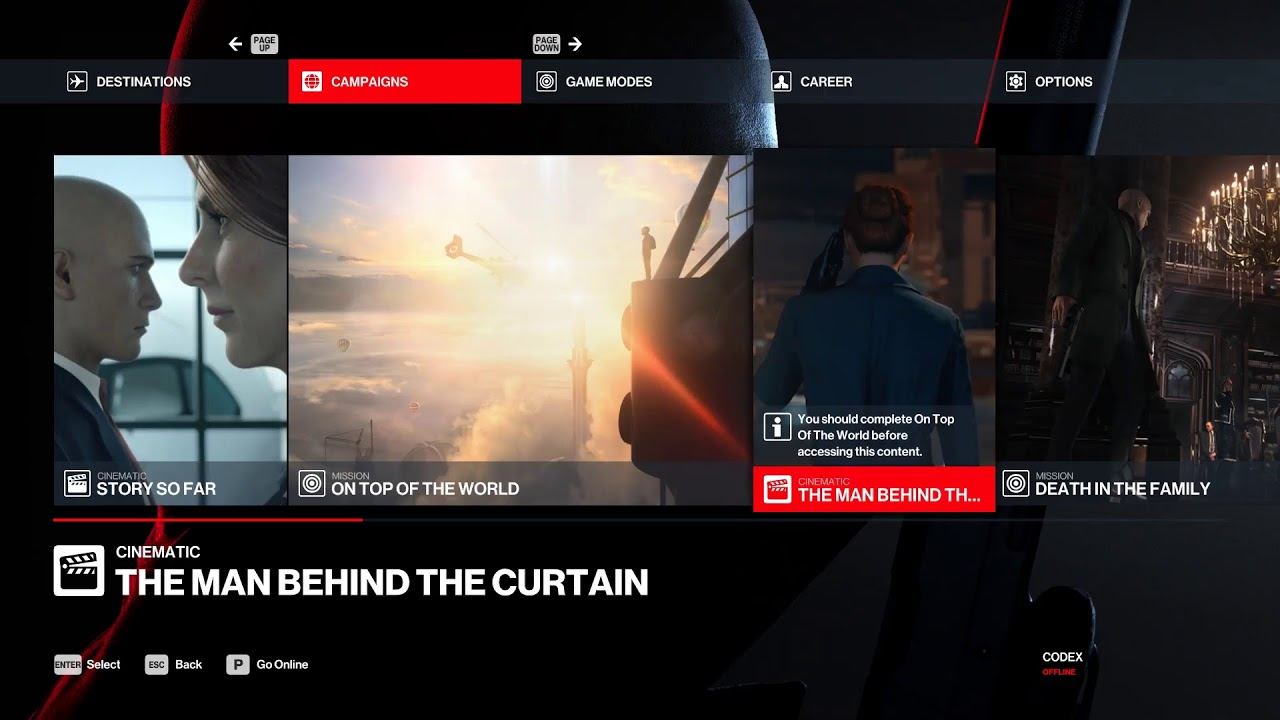This screenshot has height=720, width=1280.
Task: Open the Career tab
Action: pos(873,81)
